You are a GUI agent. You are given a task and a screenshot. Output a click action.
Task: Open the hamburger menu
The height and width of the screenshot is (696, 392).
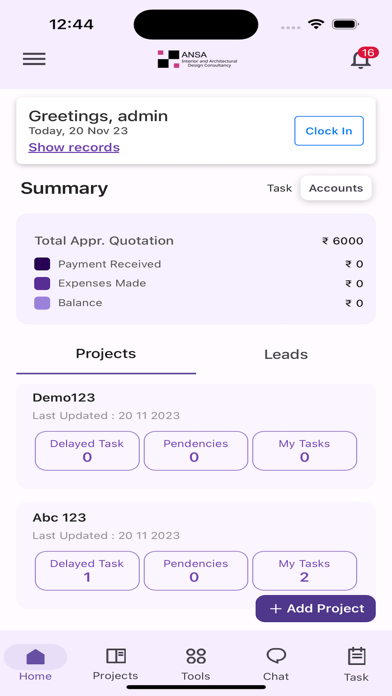point(34,59)
